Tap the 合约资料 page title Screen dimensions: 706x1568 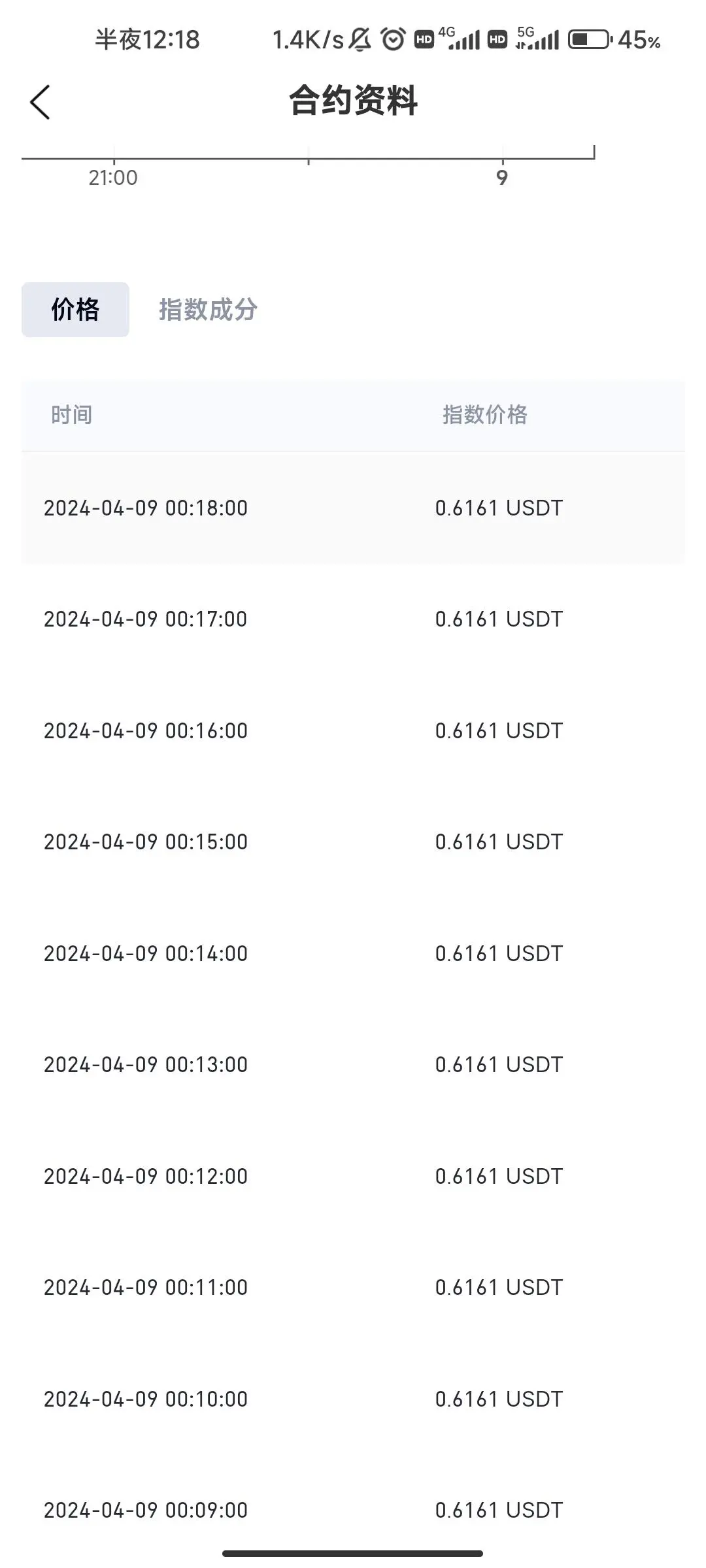[353, 101]
